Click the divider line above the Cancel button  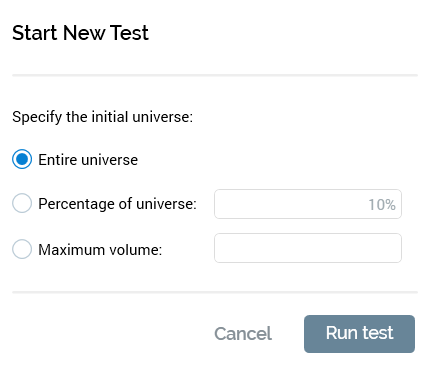click(215, 292)
